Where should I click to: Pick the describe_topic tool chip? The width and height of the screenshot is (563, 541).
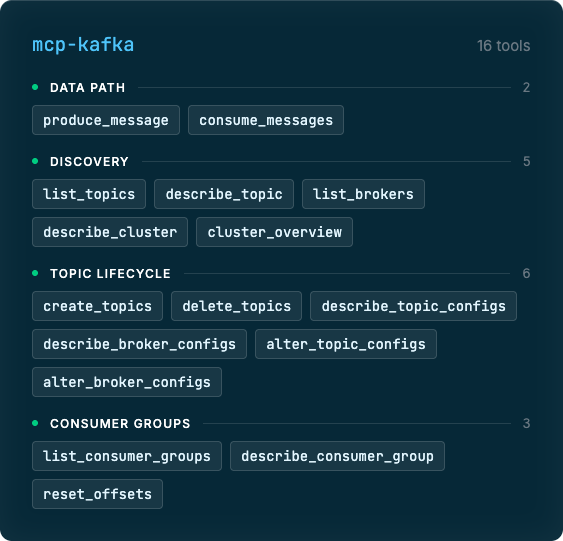click(224, 194)
